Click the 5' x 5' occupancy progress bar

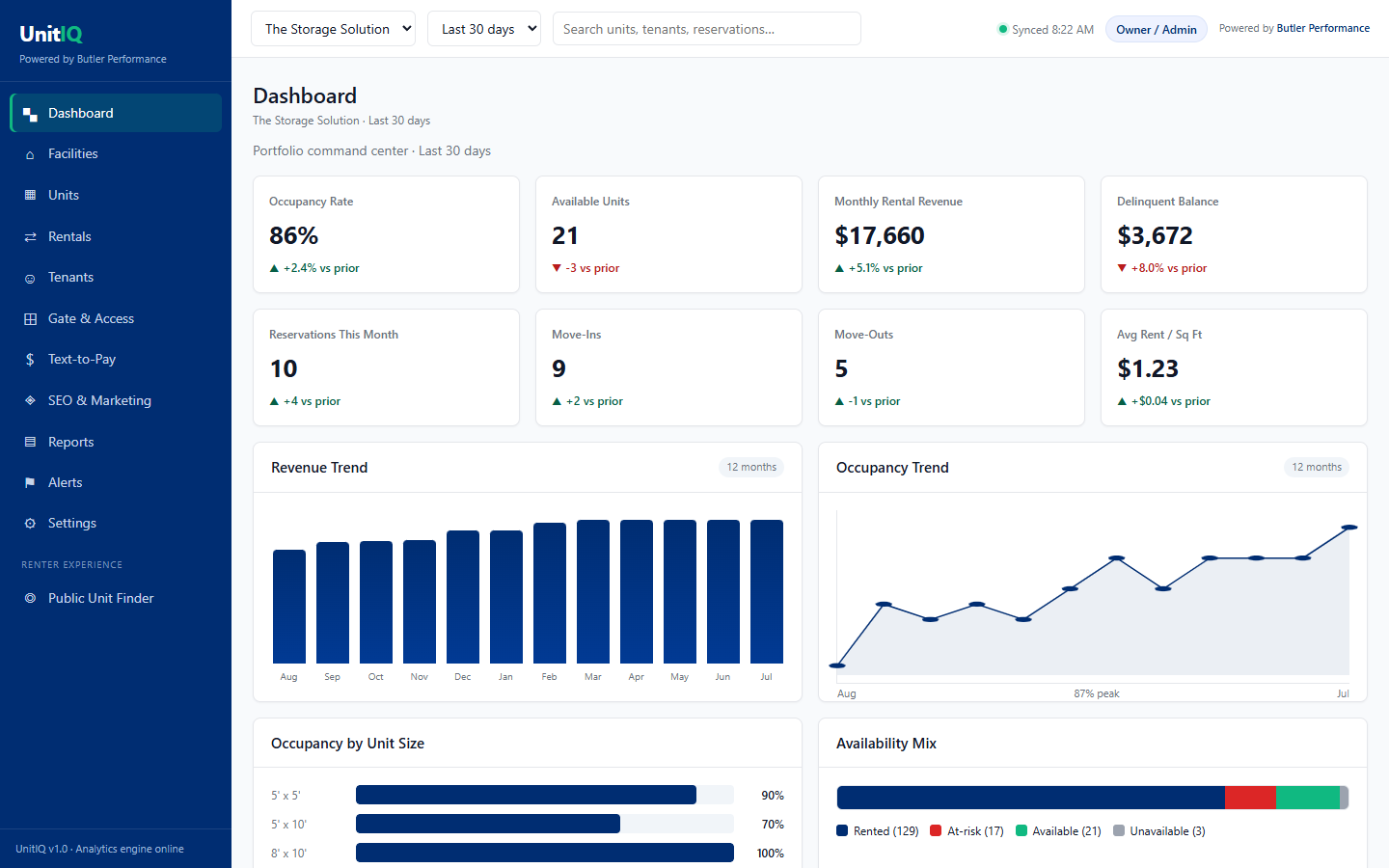point(545,795)
